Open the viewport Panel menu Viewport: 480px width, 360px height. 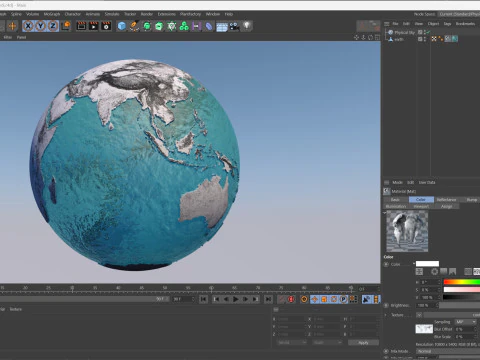[x=21, y=37]
